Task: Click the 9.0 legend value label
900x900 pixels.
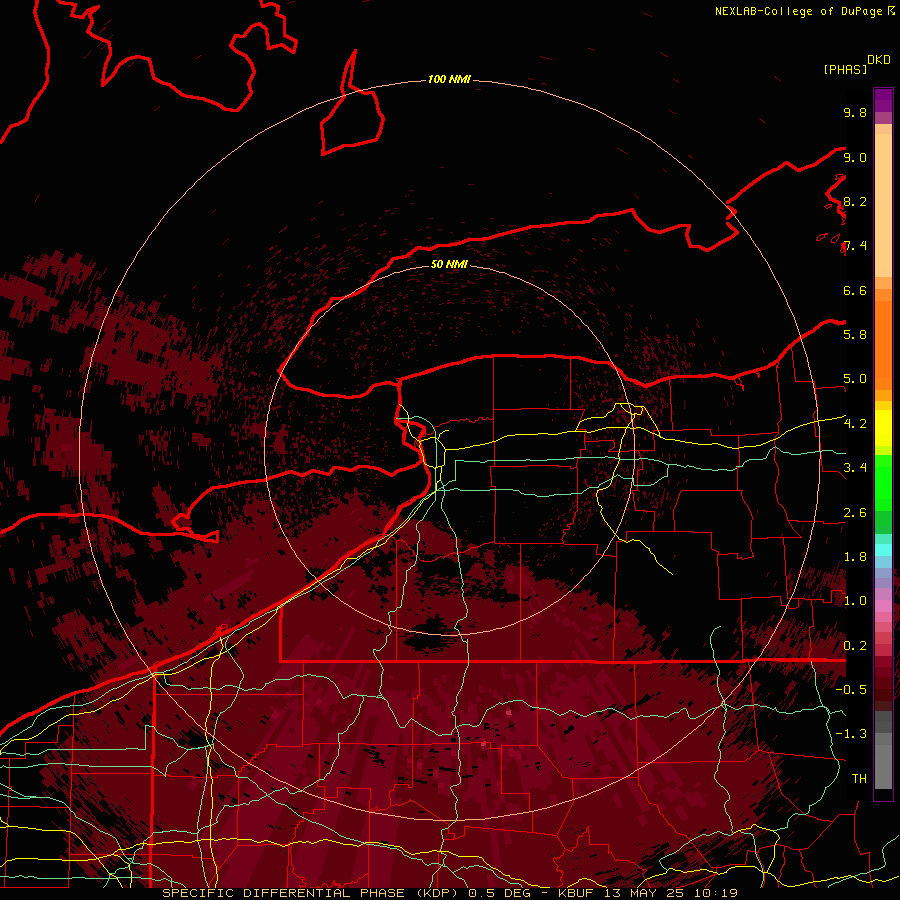Action: pos(855,157)
